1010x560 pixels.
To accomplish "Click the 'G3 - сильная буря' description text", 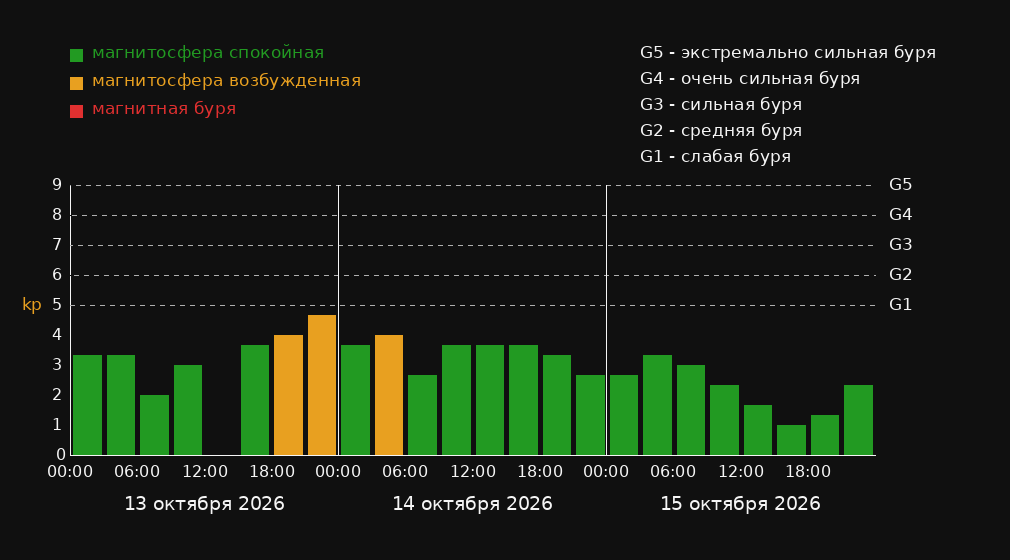I will point(721,104).
